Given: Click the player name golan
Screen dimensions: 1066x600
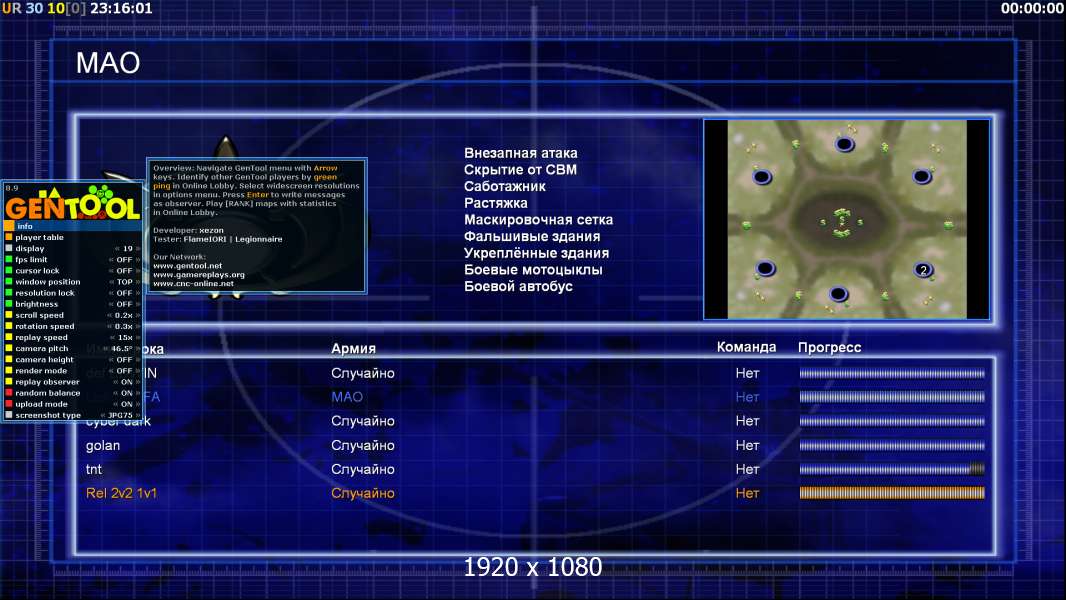Looking at the screenshot, I should point(103,446).
